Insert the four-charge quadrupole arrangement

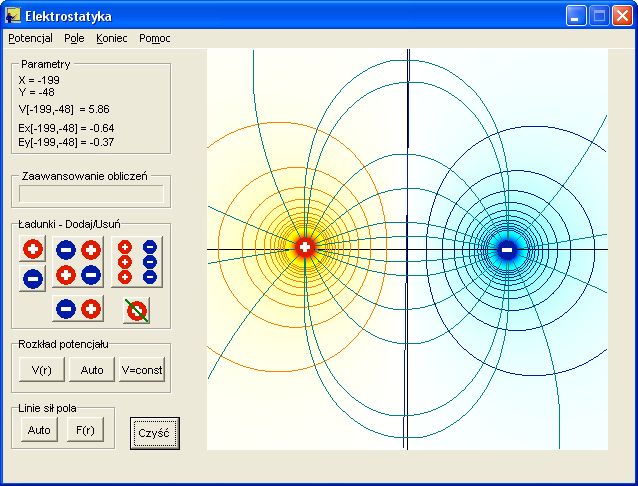pos(78,261)
